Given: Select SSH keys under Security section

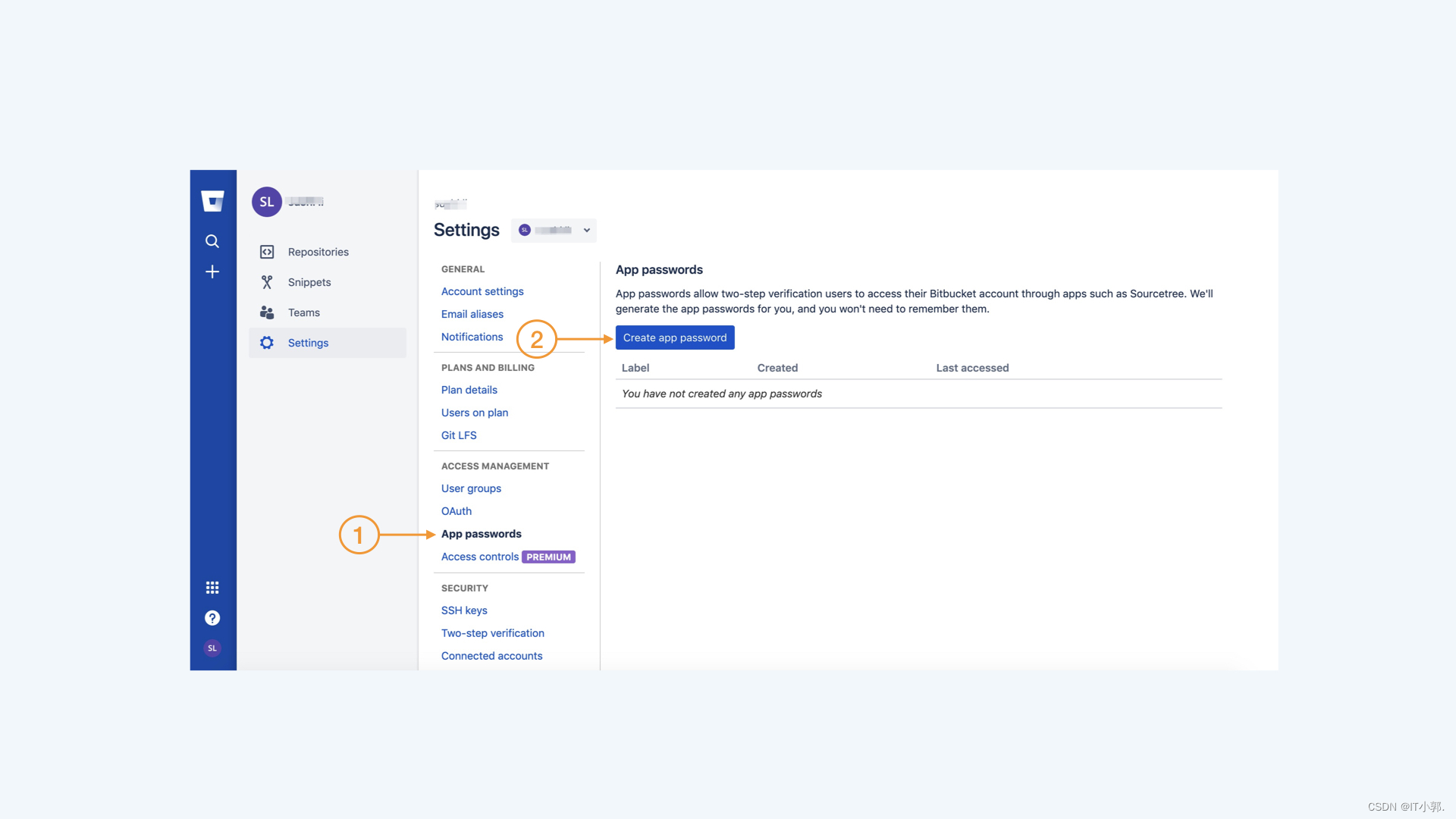Looking at the screenshot, I should click(x=463, y=610).
